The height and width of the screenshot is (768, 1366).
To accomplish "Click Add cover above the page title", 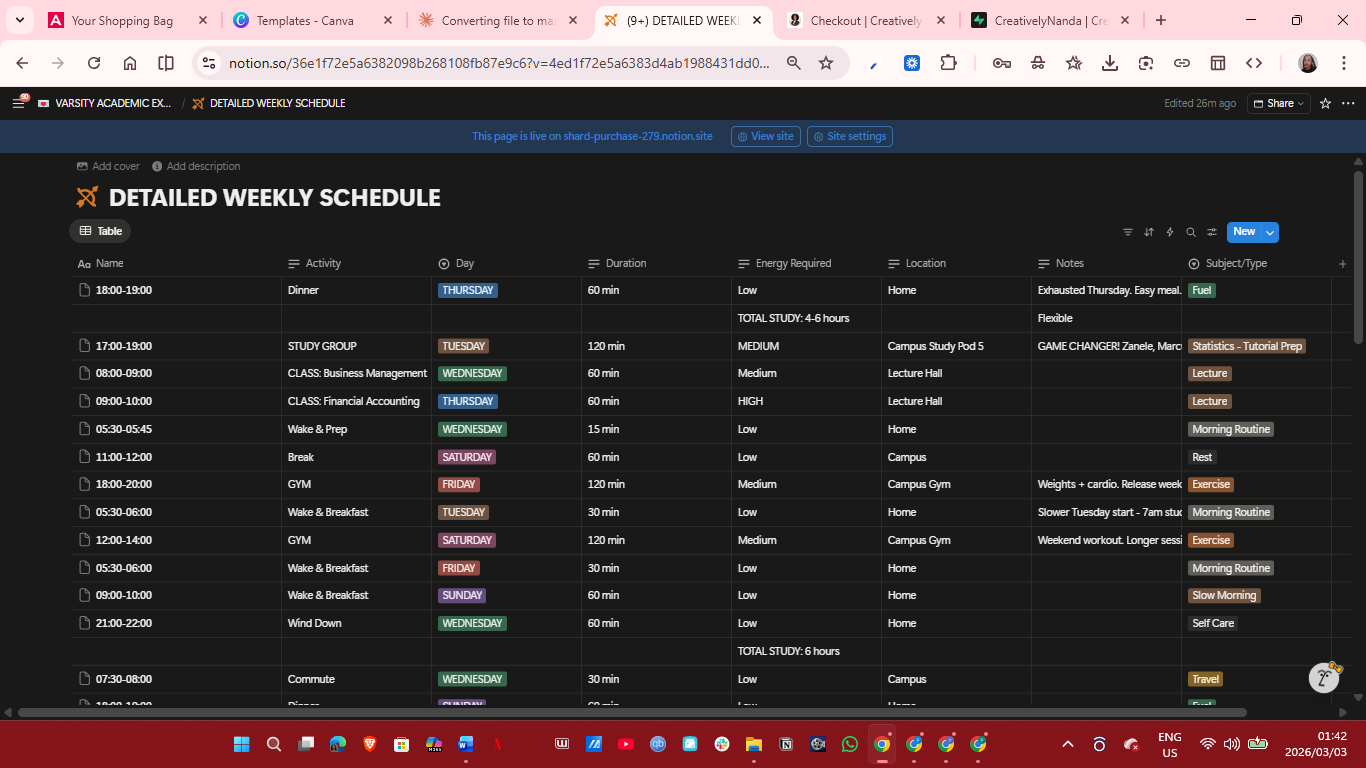I will 108,166.
